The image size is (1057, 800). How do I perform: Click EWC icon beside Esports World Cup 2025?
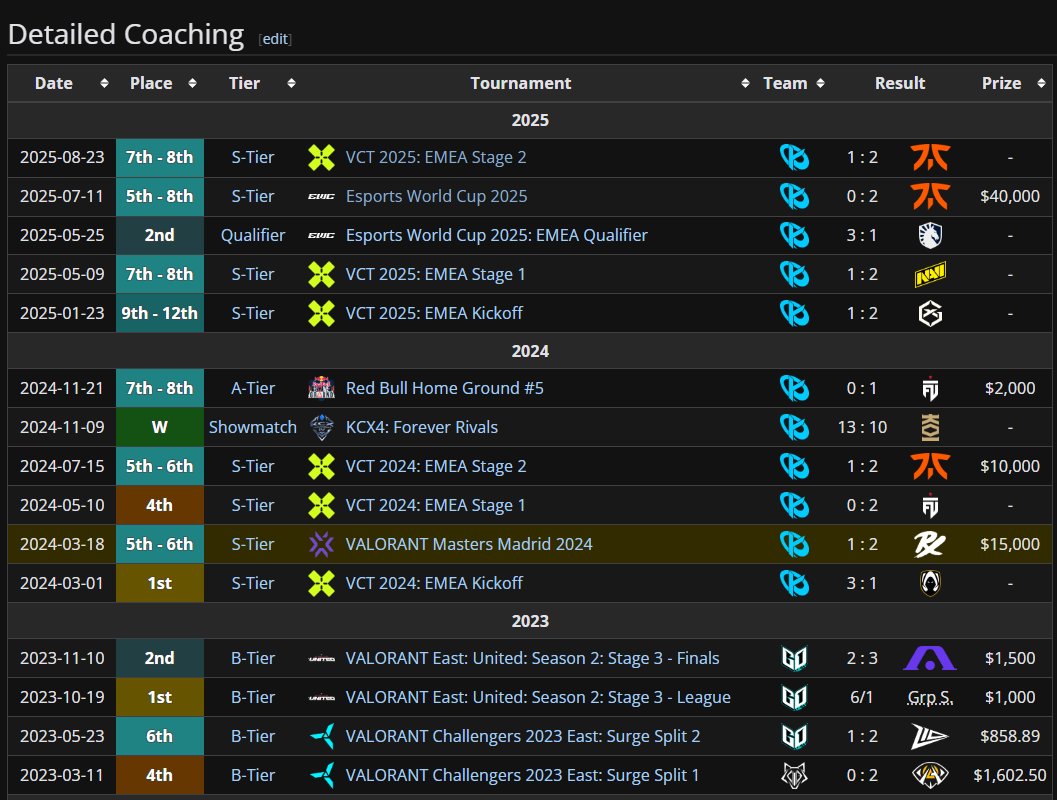[322, 197]
